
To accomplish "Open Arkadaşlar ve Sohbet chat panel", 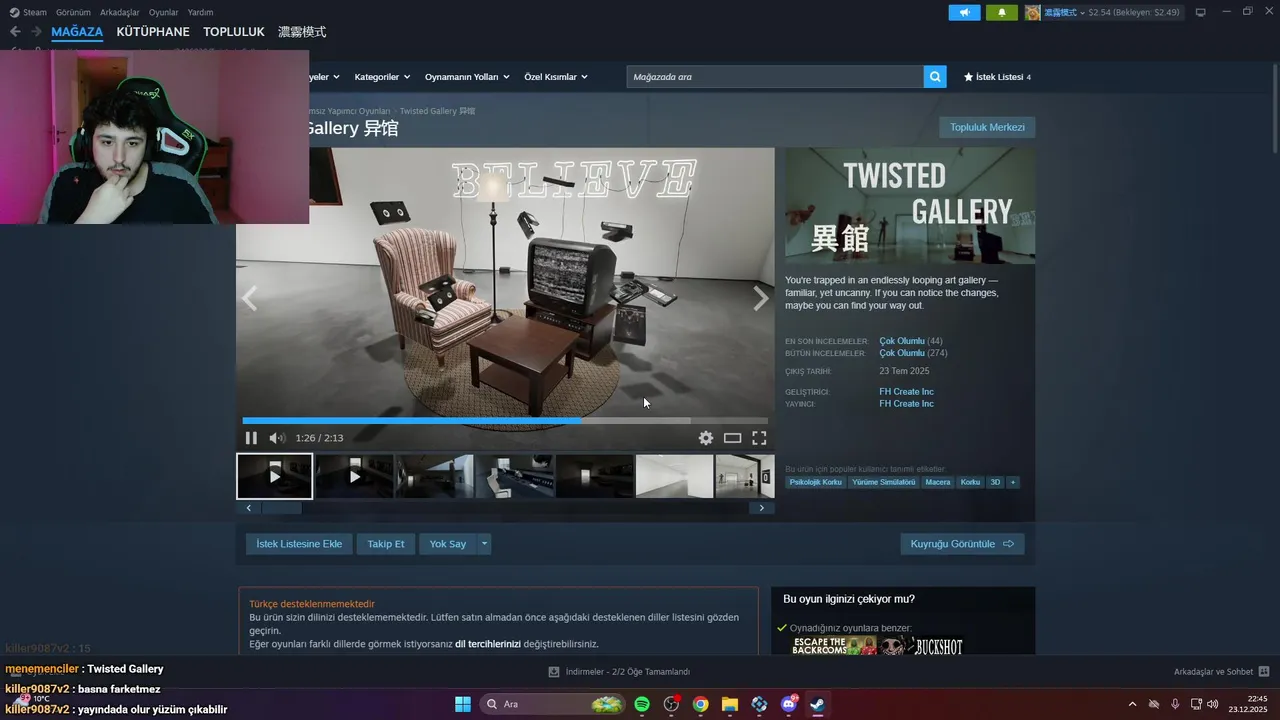I will (1221, 672).
